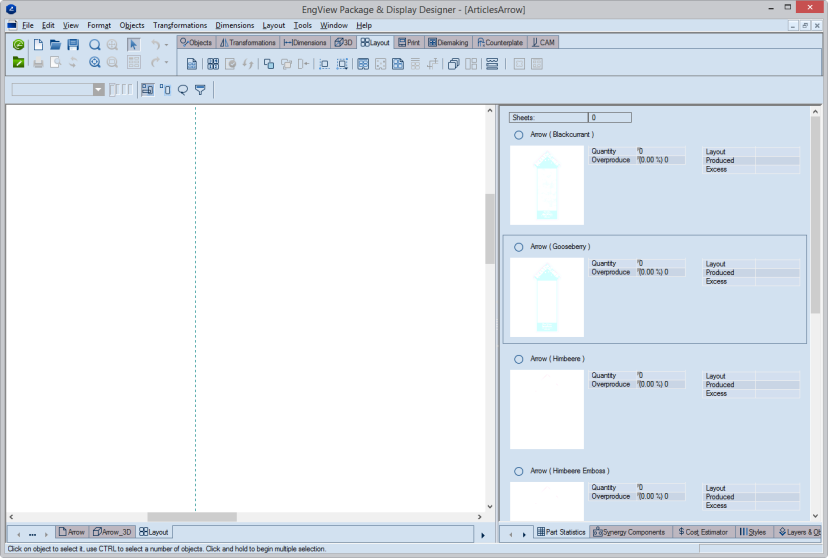Viewport: 828px width, 558px height.
Task: Expand the redo history dropdown arrow
Action: pos(166,62)
